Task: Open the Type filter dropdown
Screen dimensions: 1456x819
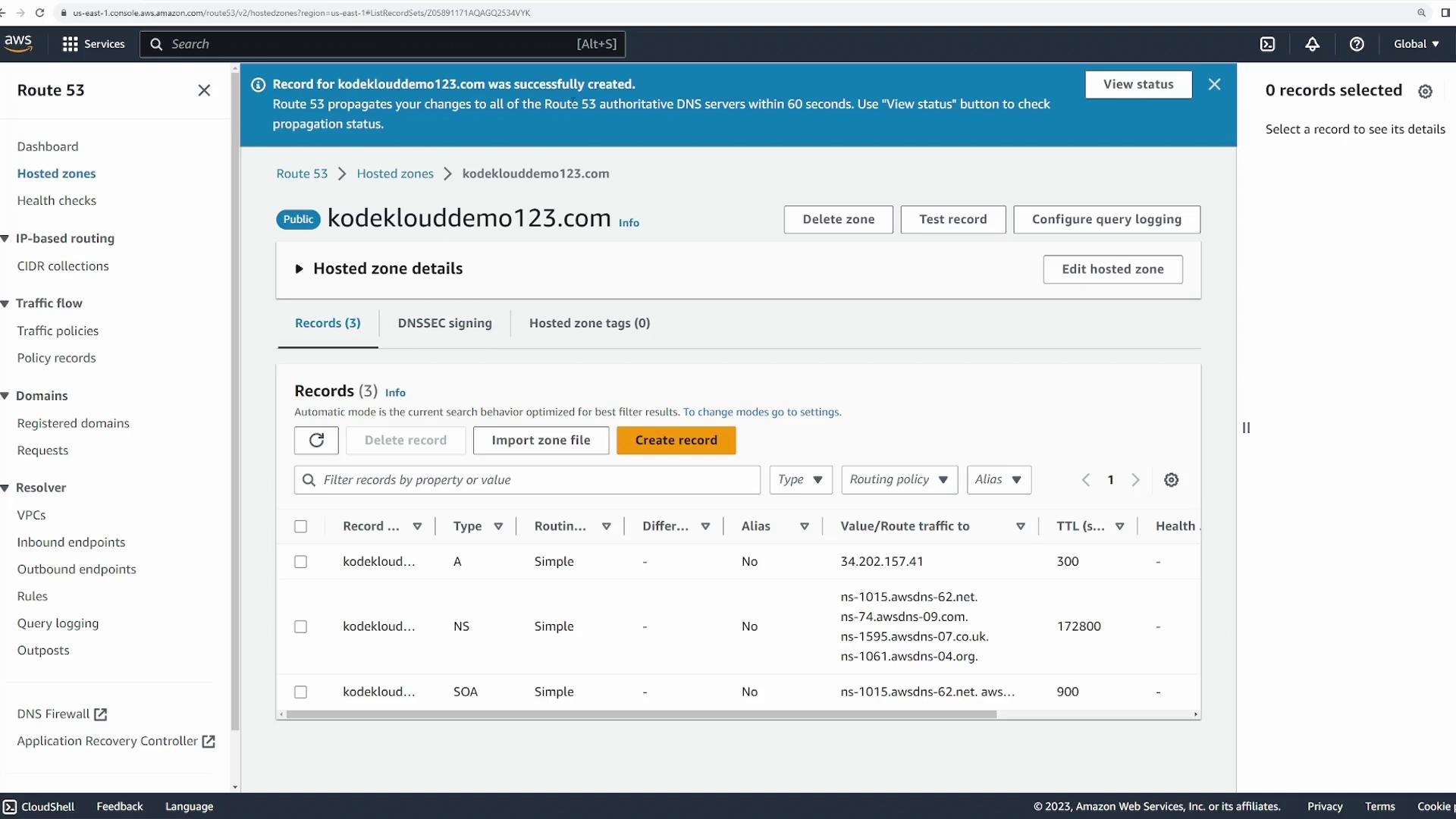Action: point(800,480)
